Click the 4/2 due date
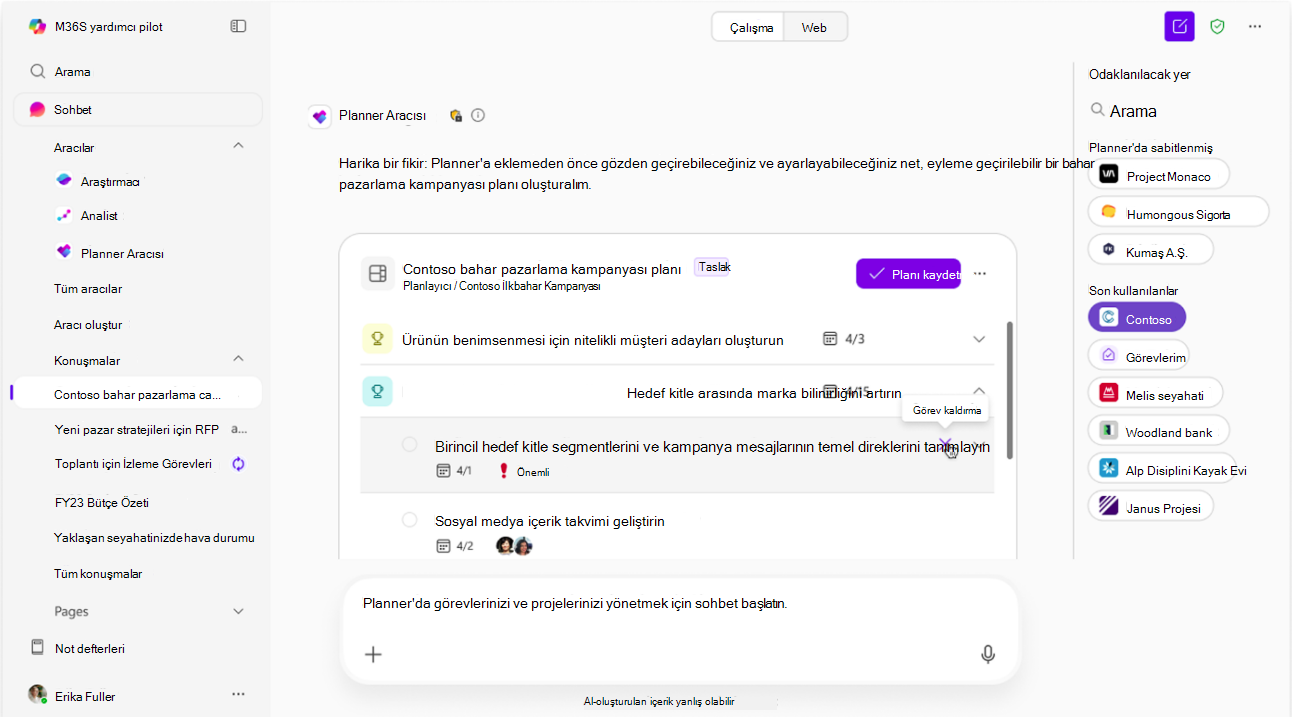The image size is (1292, 717). [x=455, y=546]
